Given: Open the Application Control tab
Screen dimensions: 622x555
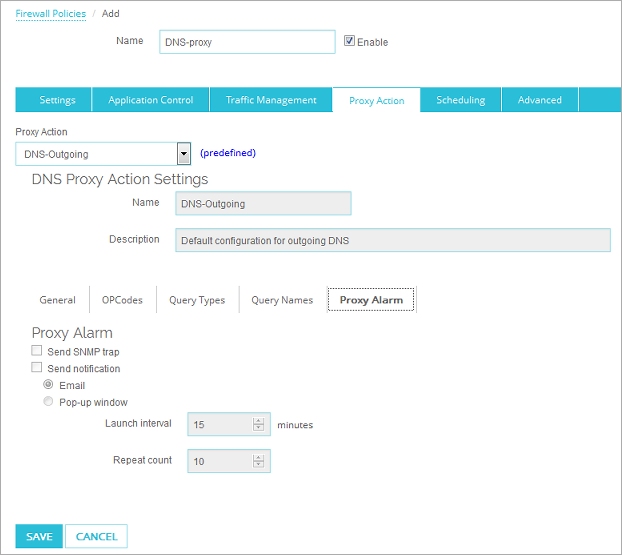Looking at the screenshot, I should [x=150, y=100].
